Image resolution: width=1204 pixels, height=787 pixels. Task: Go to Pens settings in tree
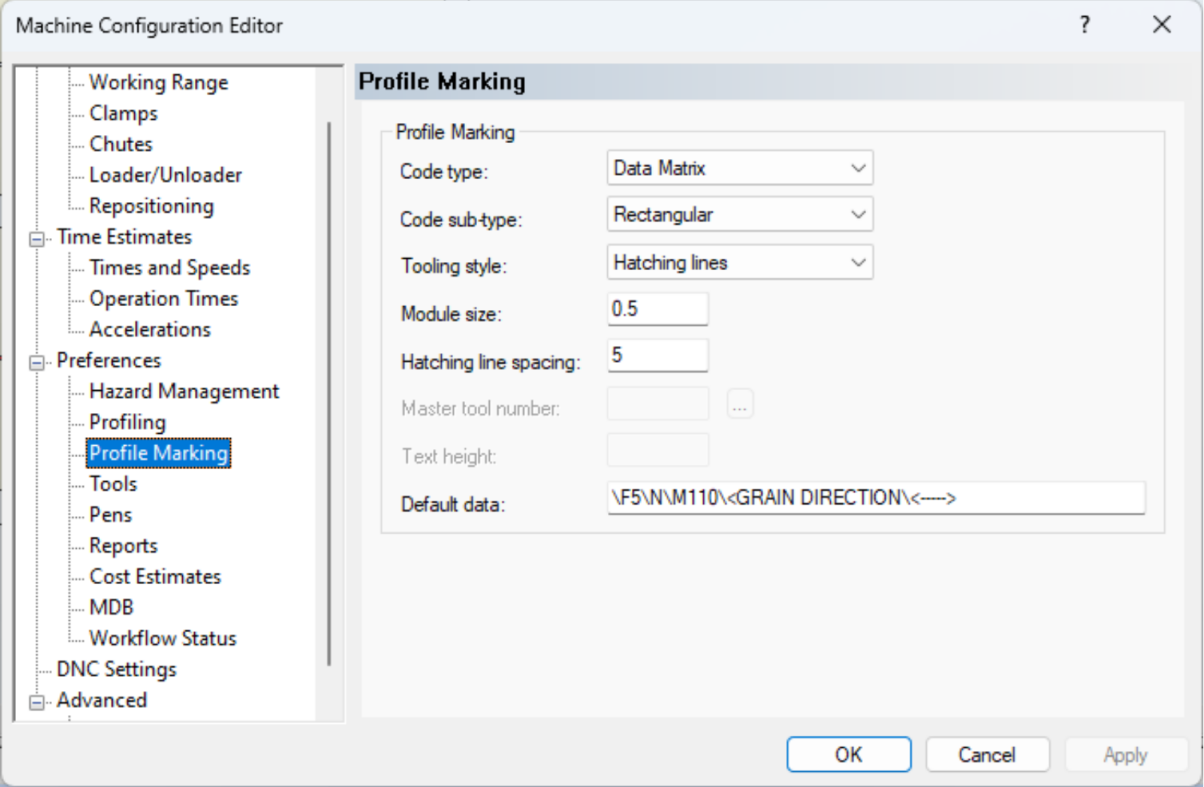110,515
